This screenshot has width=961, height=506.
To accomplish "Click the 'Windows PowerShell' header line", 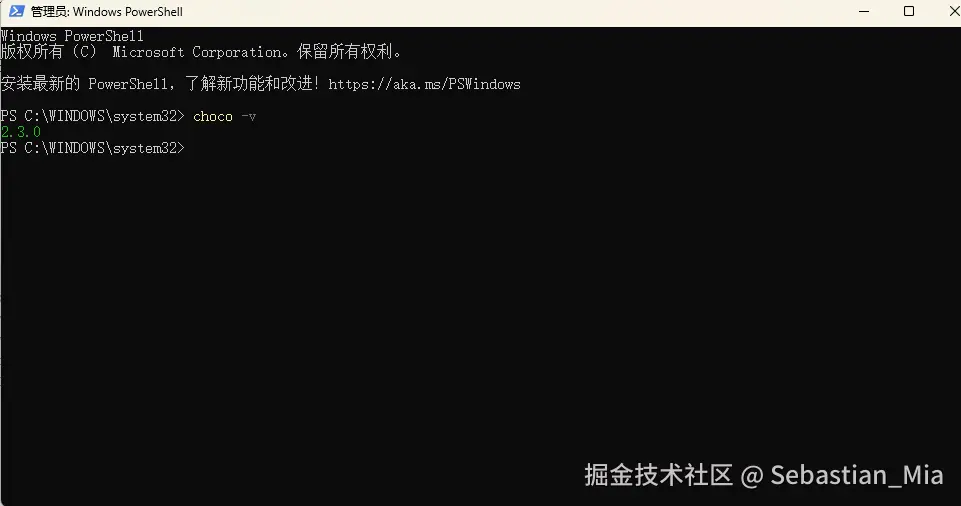I will [72, 36].
